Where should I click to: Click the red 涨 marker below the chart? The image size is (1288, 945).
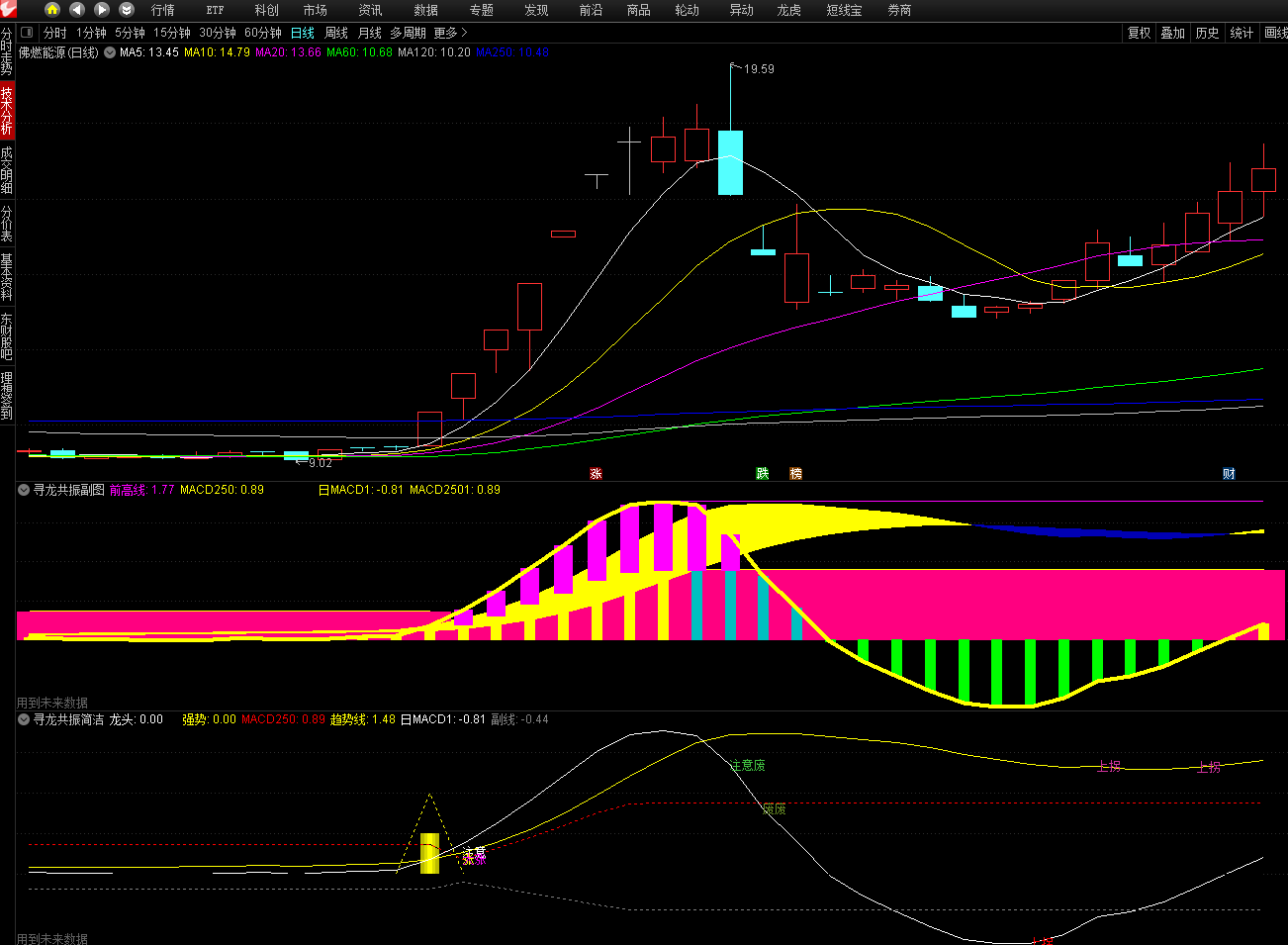(x=596, y=474)
